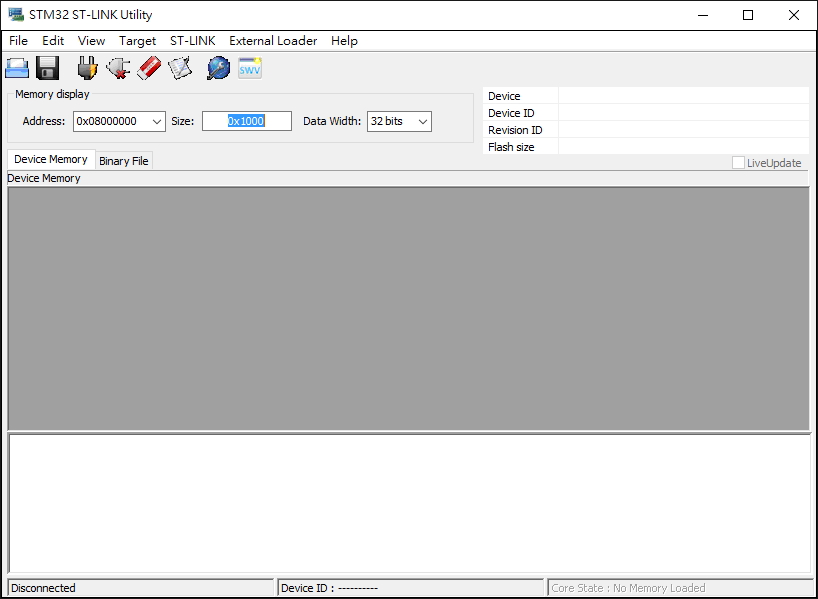The height and width of the screenshot is (599, 818).
Task: Click the Disconnect from target icon
Action: tap(118, 68)
